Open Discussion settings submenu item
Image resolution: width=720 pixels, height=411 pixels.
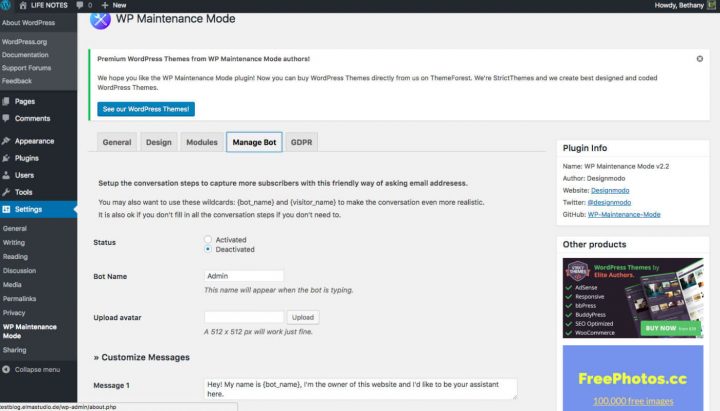(19, 270)
